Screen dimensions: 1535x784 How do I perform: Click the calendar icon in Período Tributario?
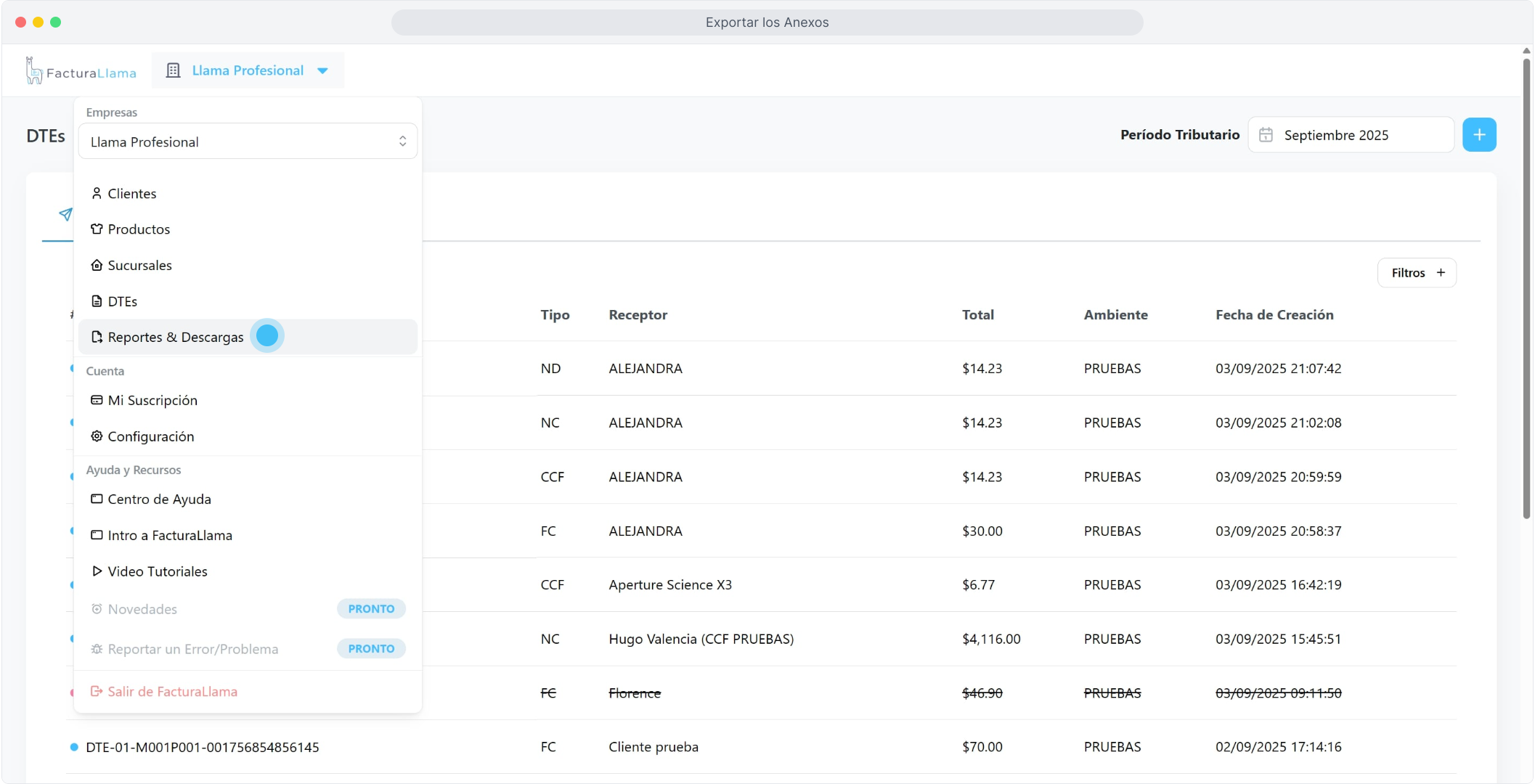coord(1266,135)
